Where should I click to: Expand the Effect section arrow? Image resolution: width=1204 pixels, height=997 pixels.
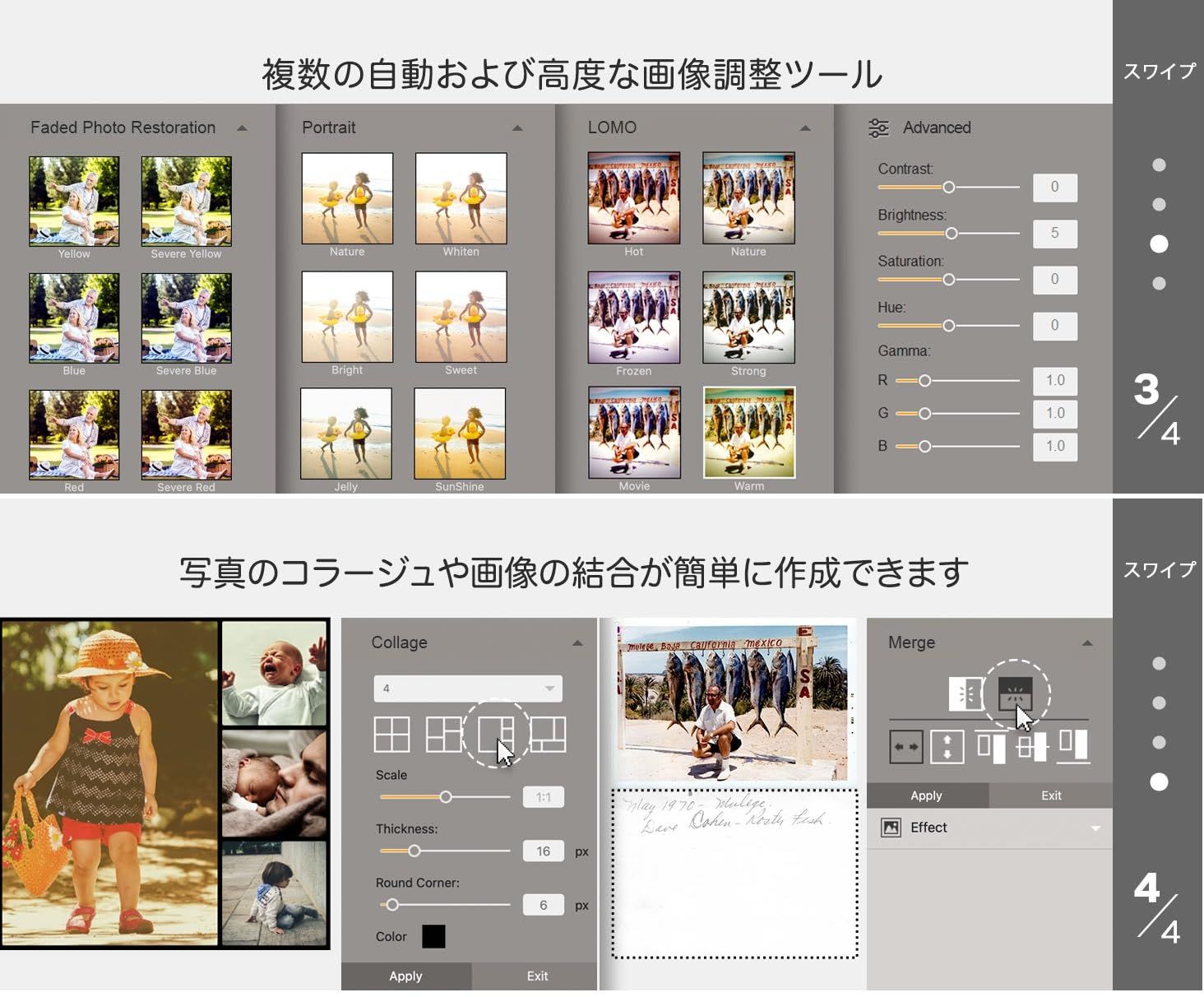tap(1095, 828)
